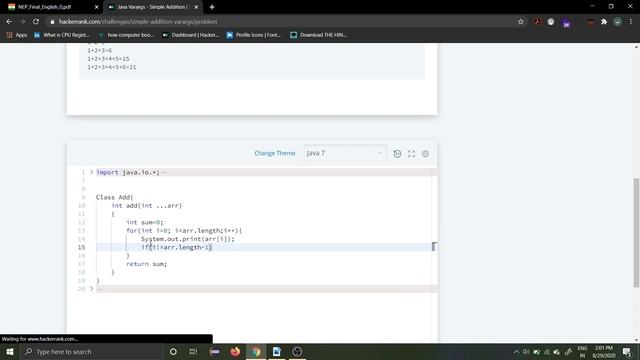This screenshot has height=360, width=640.
Task: Click the 'return sum;' code line
Action: coord(147,264)
